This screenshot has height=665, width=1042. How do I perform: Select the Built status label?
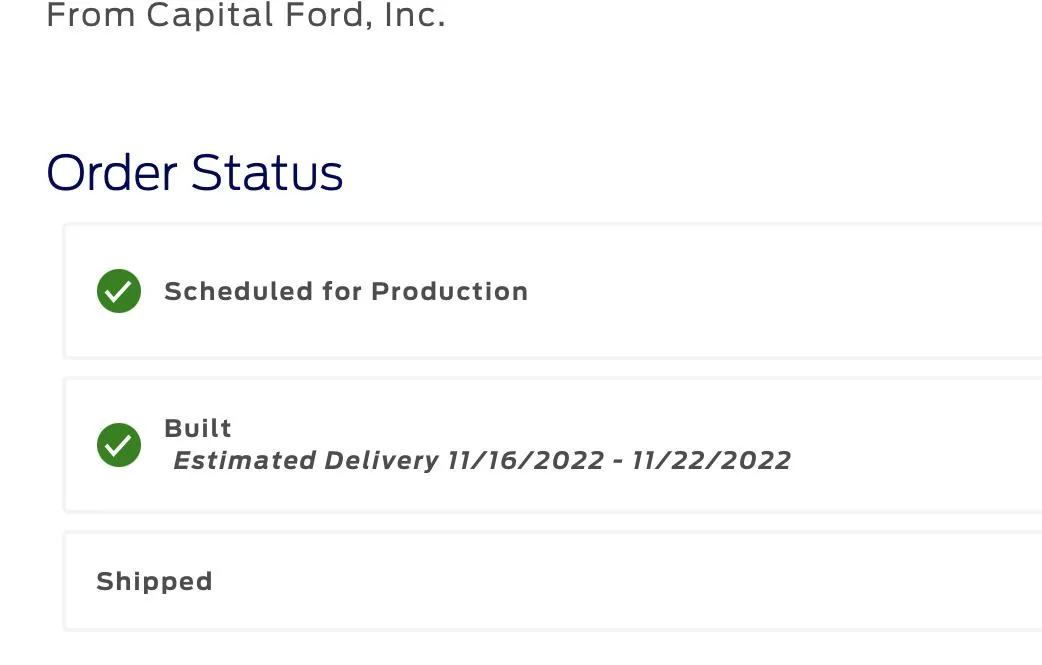[x=198, y=428]
